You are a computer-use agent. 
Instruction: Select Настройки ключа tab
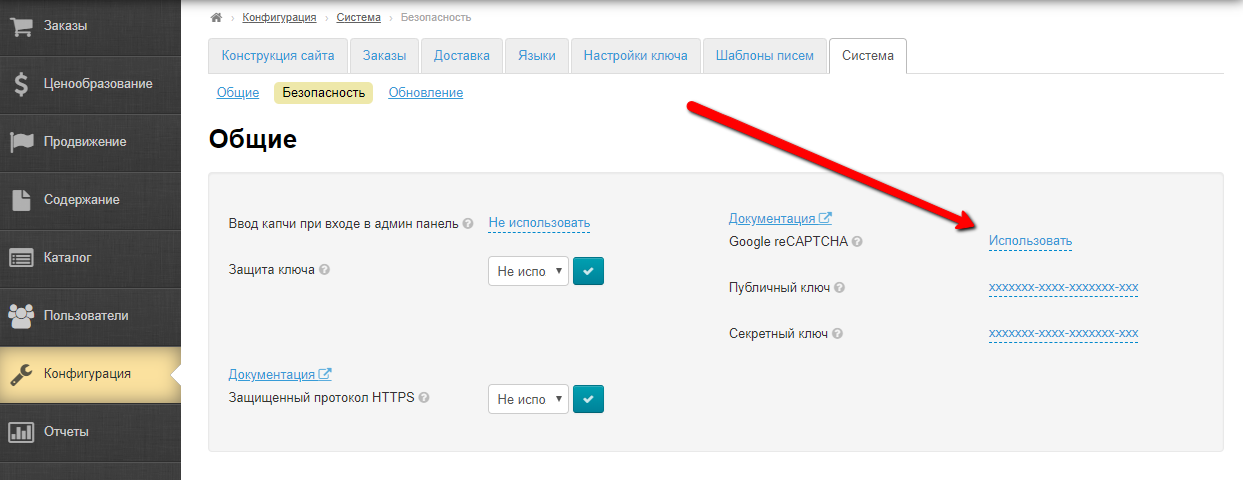636,56
